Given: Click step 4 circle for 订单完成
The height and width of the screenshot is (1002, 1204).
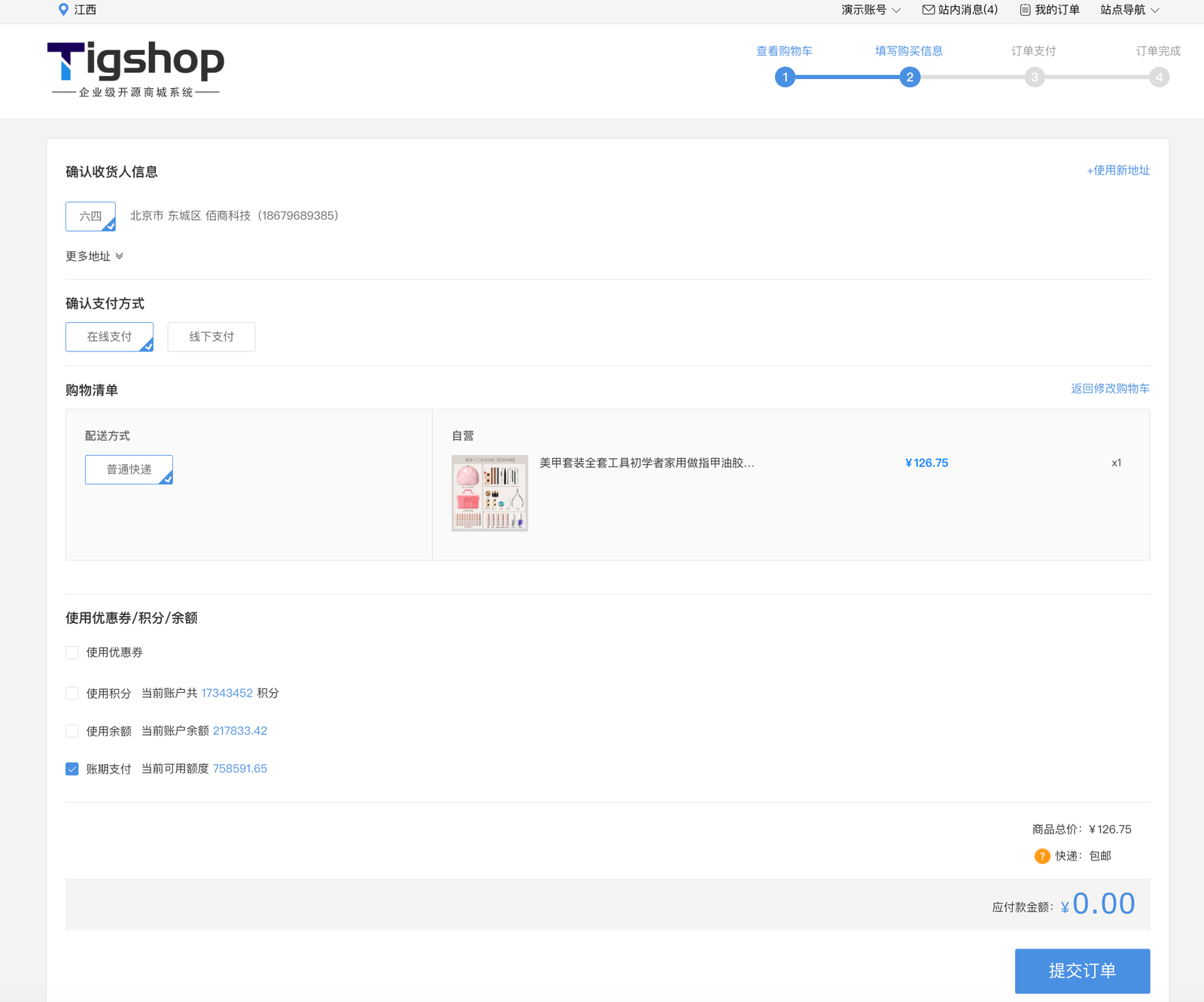Looking at the screenshot, I should click(x=1159, y=77).
